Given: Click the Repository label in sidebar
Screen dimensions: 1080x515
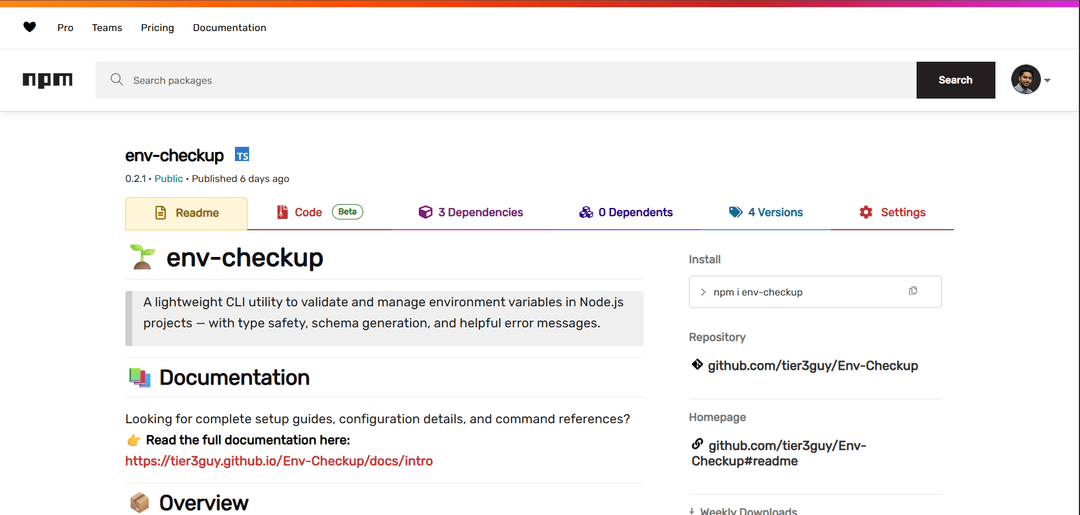Looking at the screenshot, I should [717, 337].
